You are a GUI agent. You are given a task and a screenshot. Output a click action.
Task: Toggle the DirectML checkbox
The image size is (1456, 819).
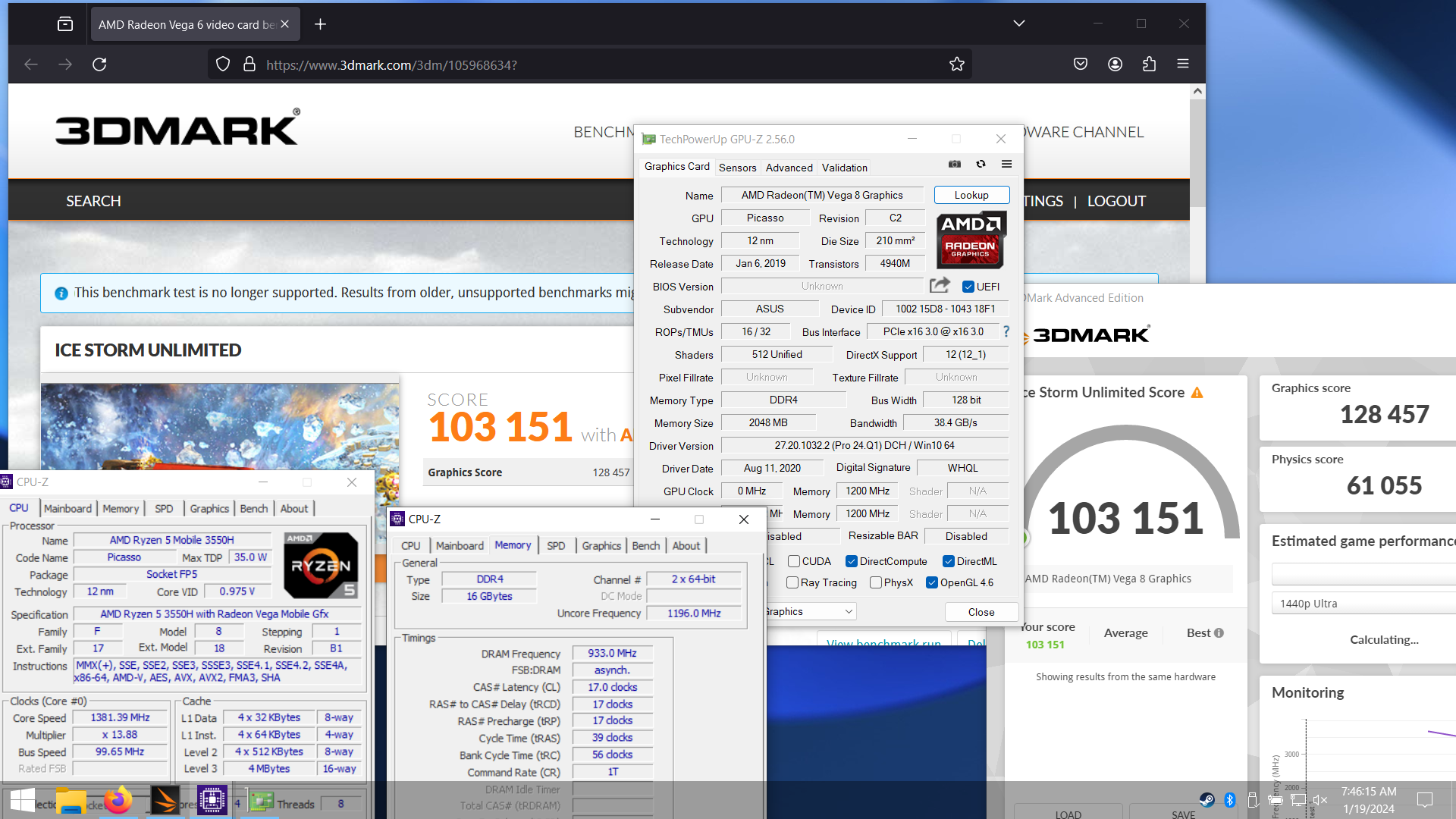[x=949, y=561]
